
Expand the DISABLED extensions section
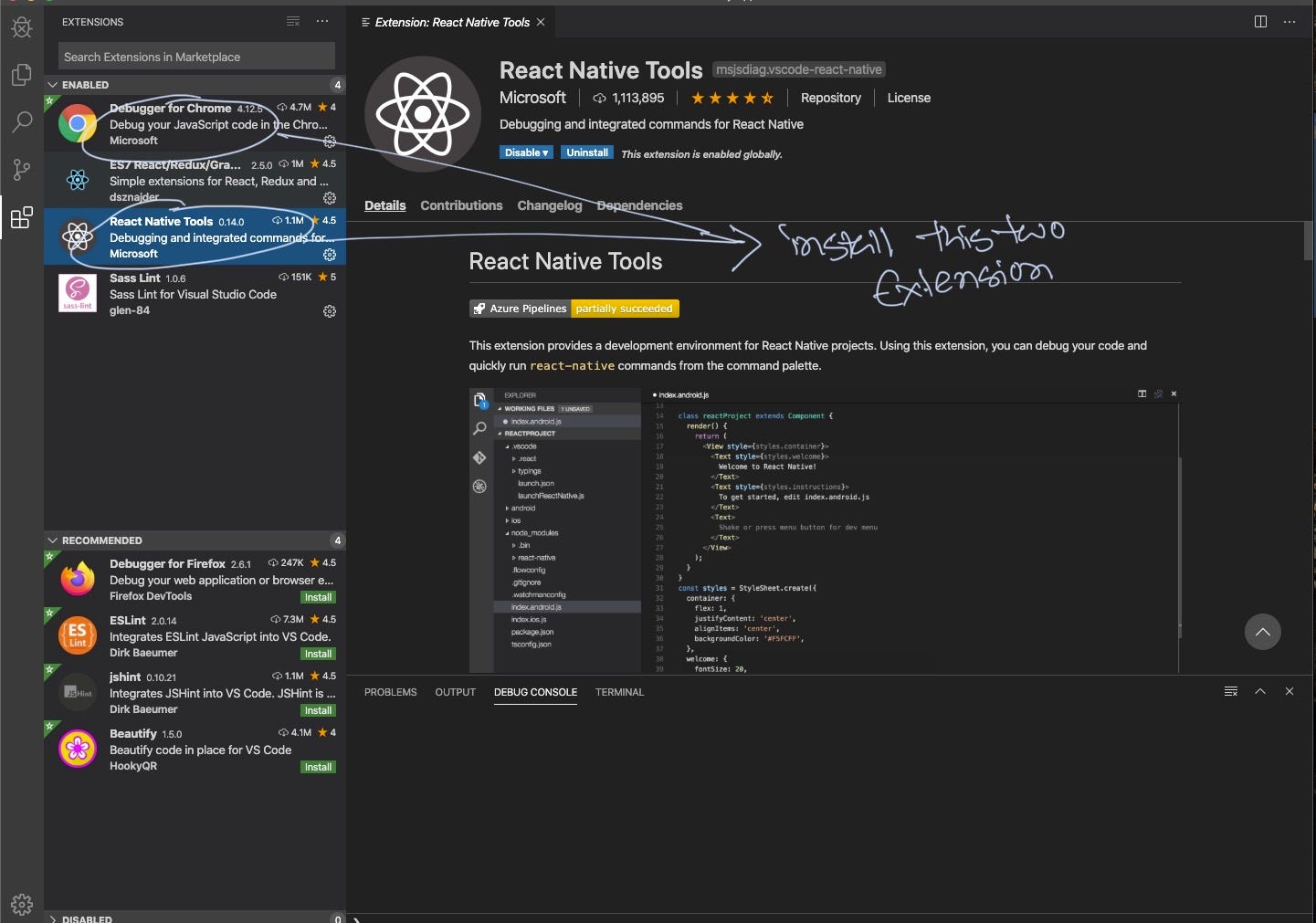tap(195, 918)
